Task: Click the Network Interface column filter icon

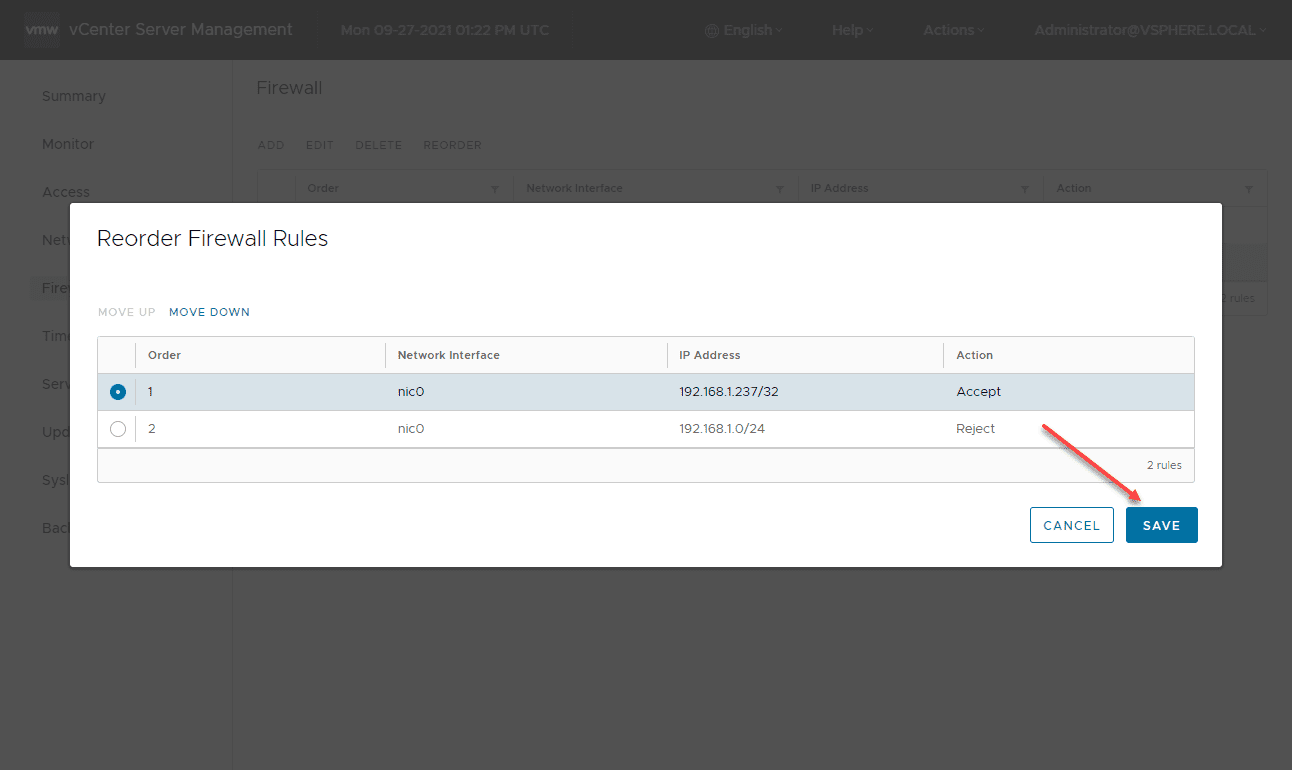Action: (780, 189)
